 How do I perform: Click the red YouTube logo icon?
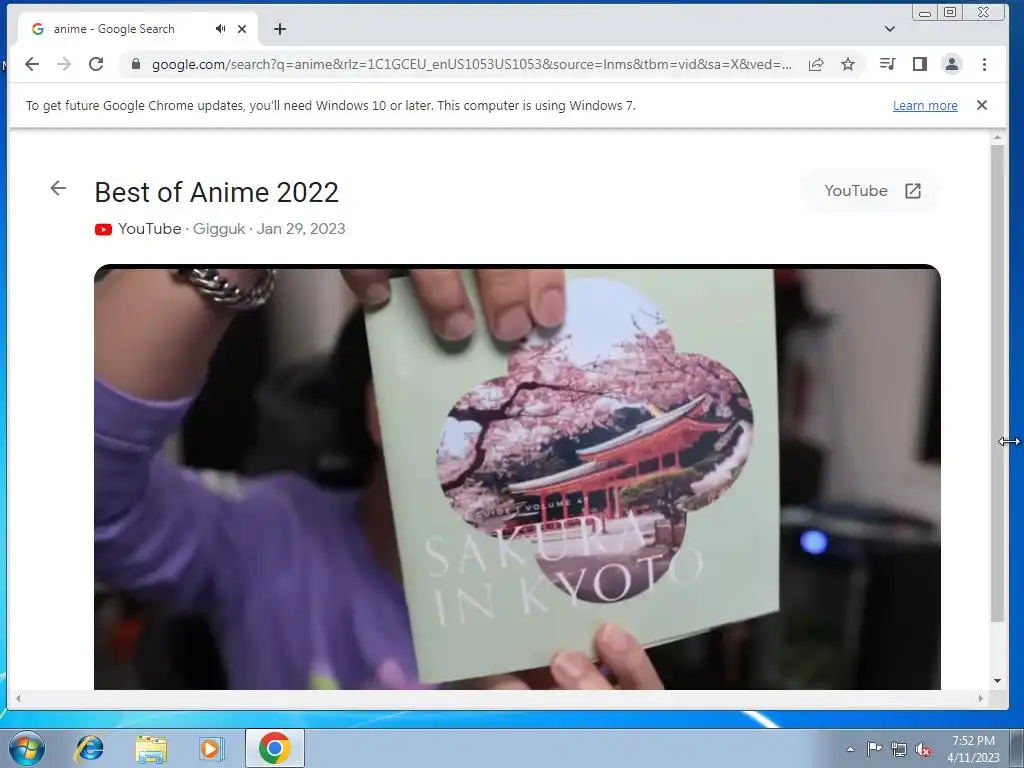tap(103, 229)
